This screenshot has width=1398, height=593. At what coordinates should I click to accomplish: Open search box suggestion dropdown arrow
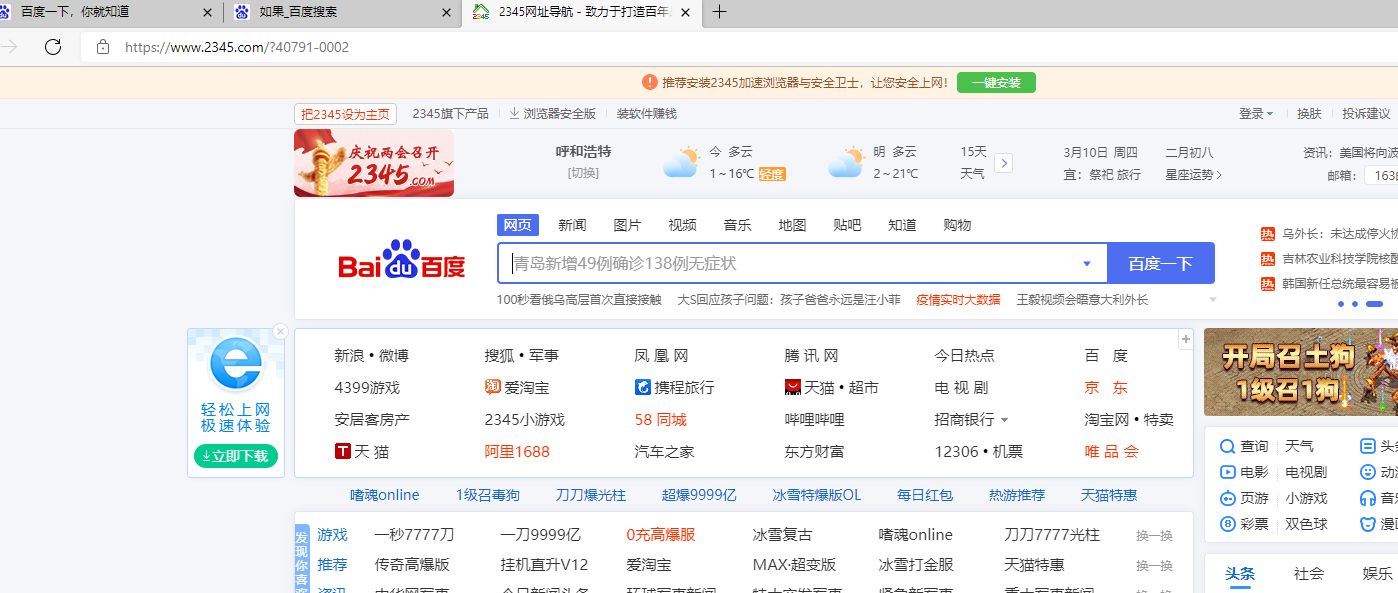click(1087, 264)
